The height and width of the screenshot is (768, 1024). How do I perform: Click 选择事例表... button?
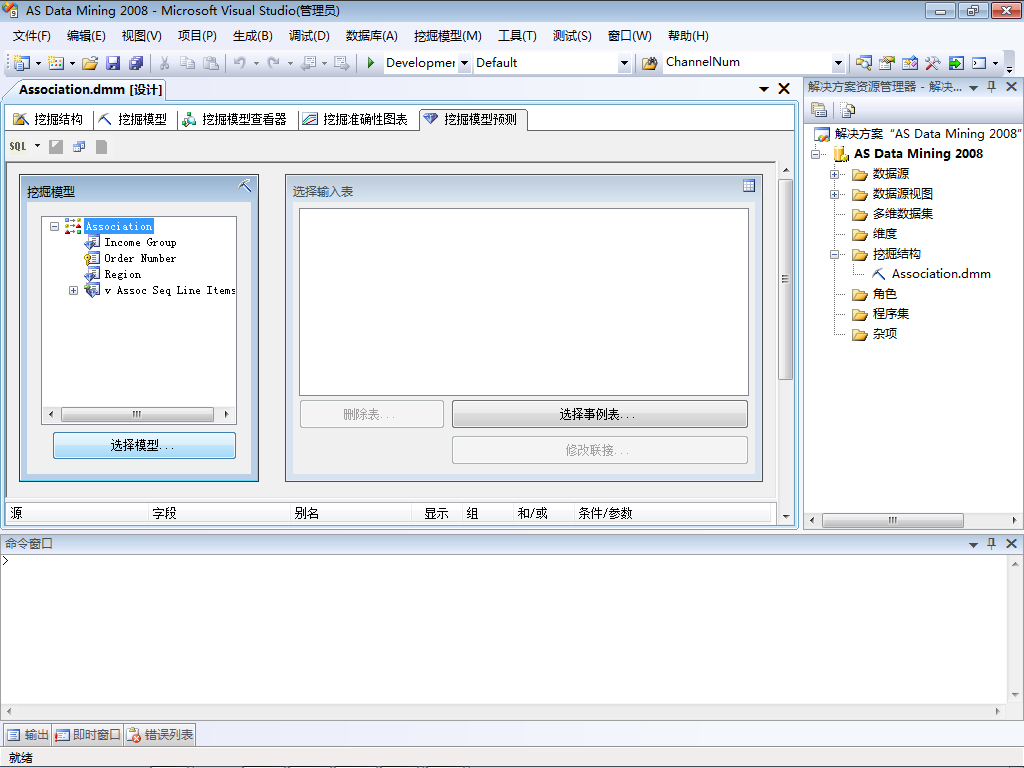[600, 414]
